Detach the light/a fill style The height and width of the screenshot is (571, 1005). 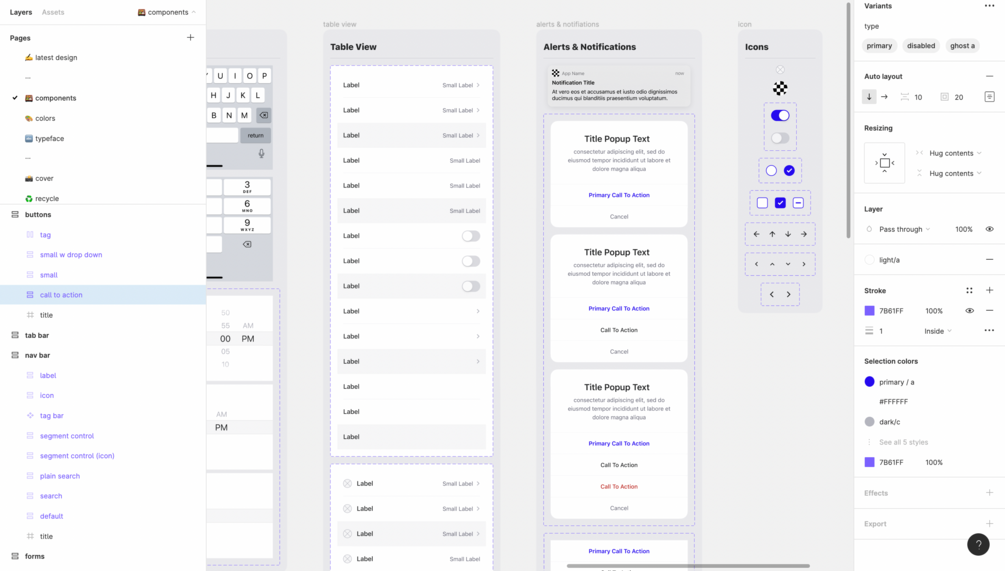989,260
